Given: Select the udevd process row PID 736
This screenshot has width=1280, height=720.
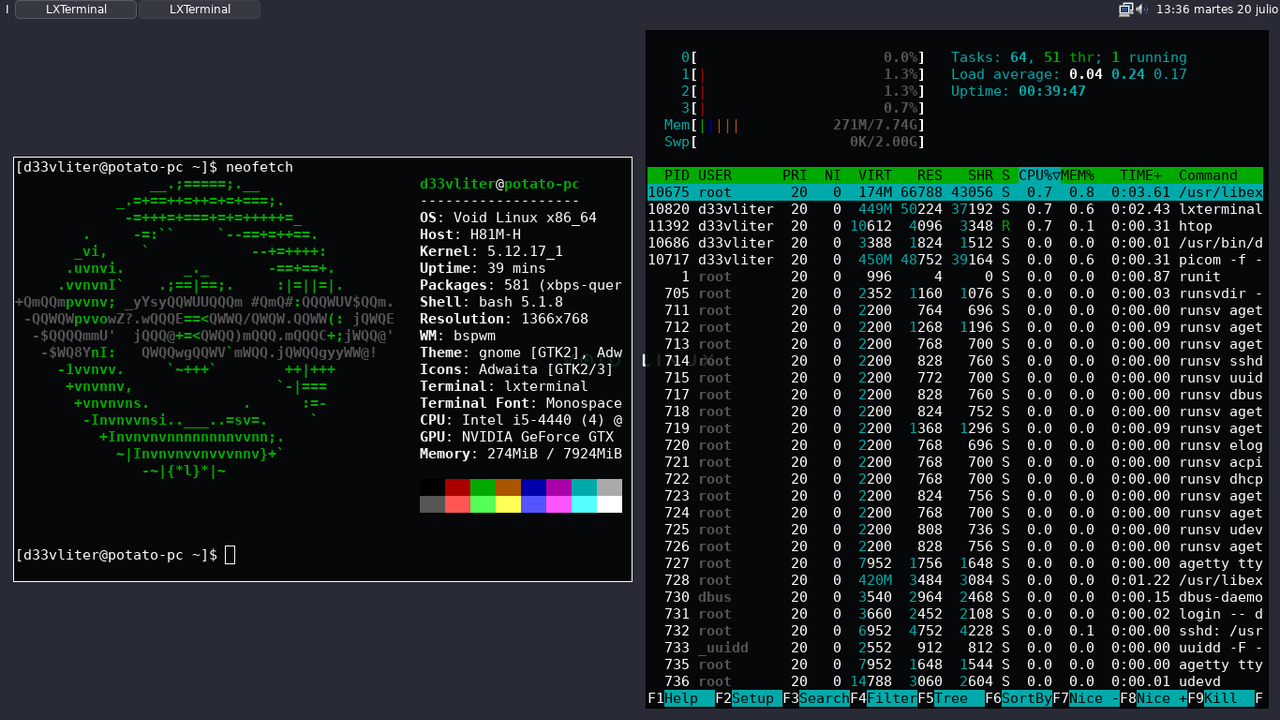Looking at the screenshot, I should [955, 681].
